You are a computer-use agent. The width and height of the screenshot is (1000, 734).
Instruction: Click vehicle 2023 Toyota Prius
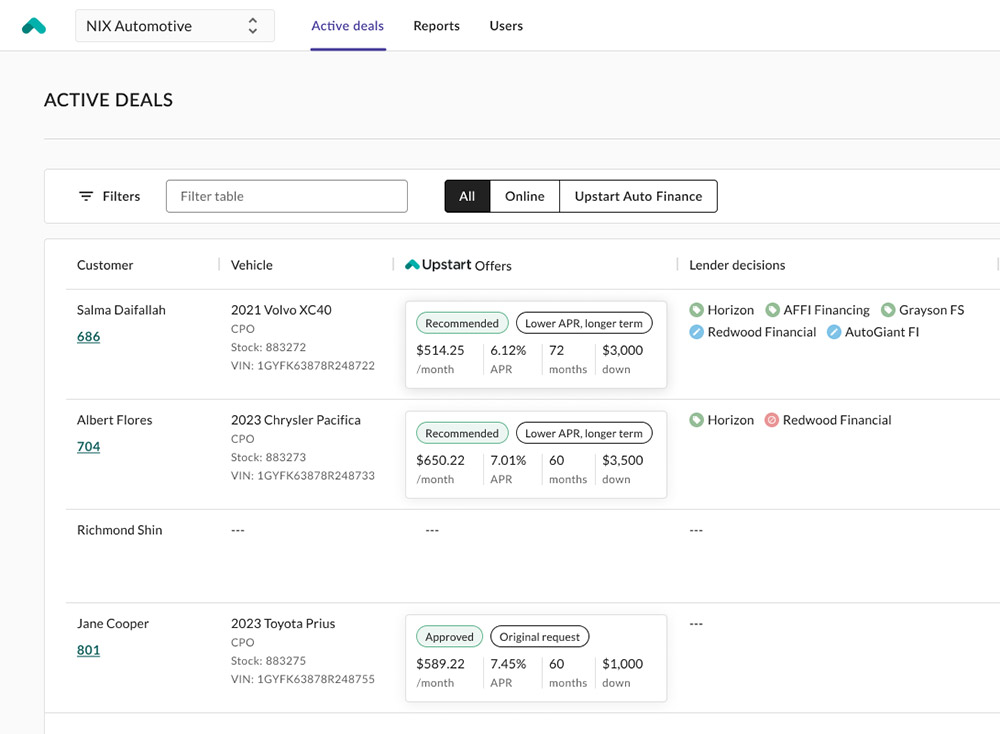coord(283,624)
